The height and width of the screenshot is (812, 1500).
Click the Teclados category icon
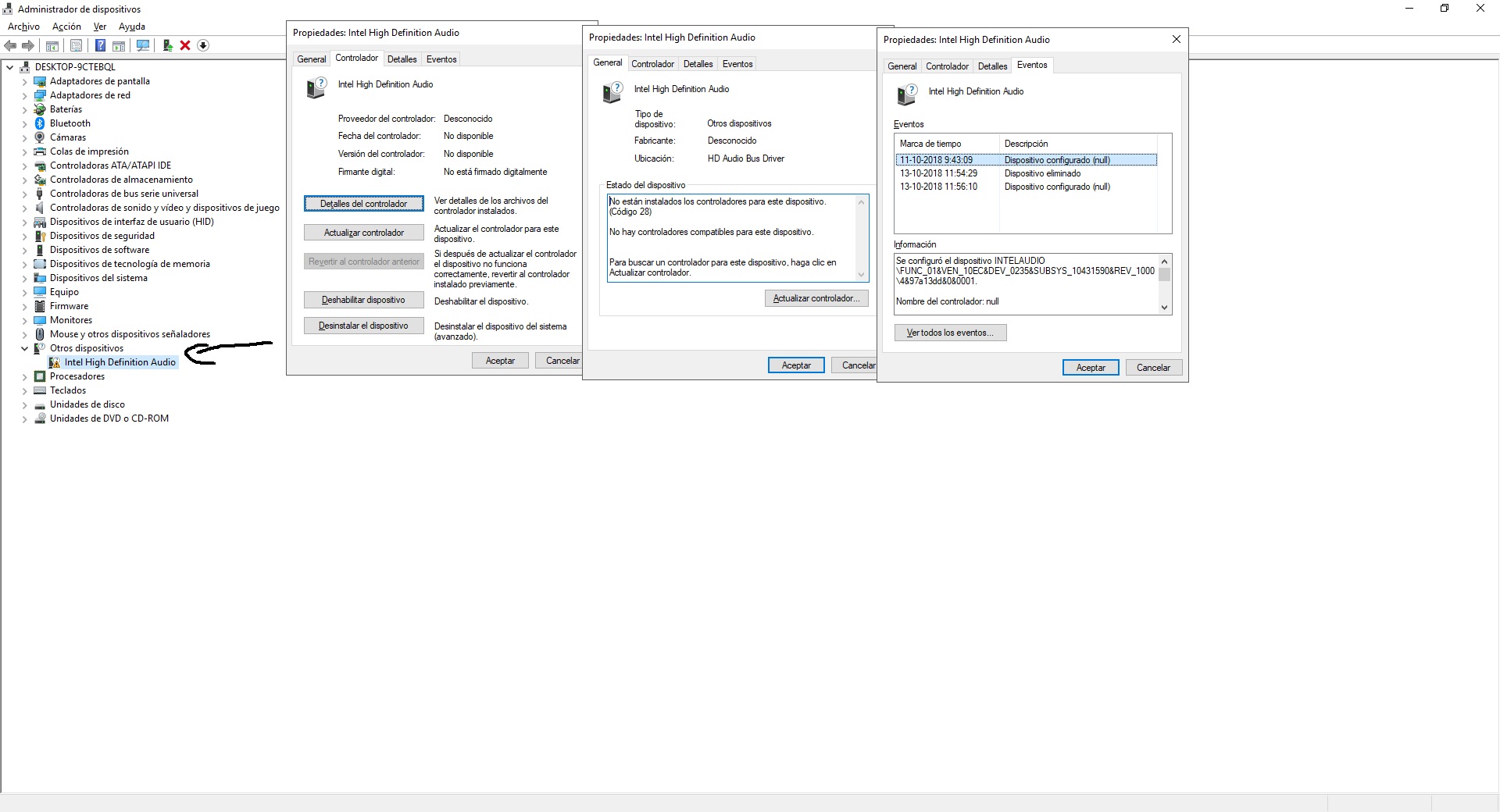(x=40, y=390)
